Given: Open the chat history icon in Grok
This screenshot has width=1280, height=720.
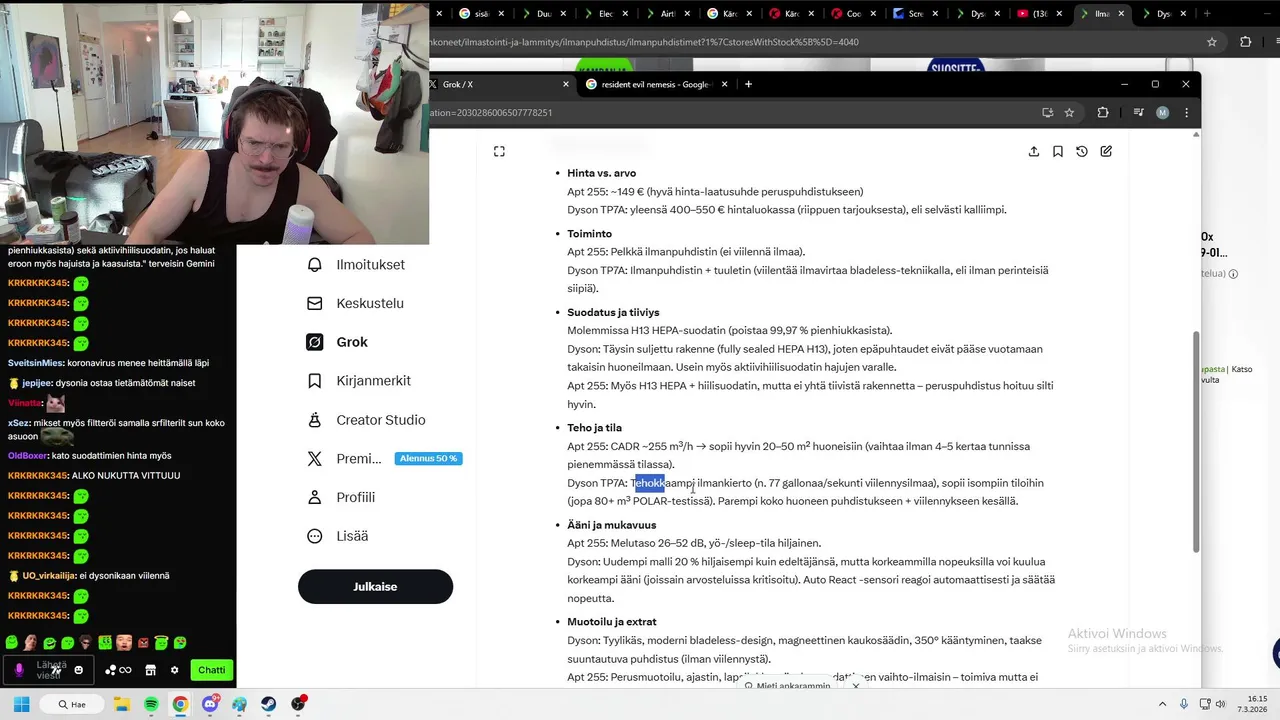Looking at the screenshot, I should (x=1081, y=151).
